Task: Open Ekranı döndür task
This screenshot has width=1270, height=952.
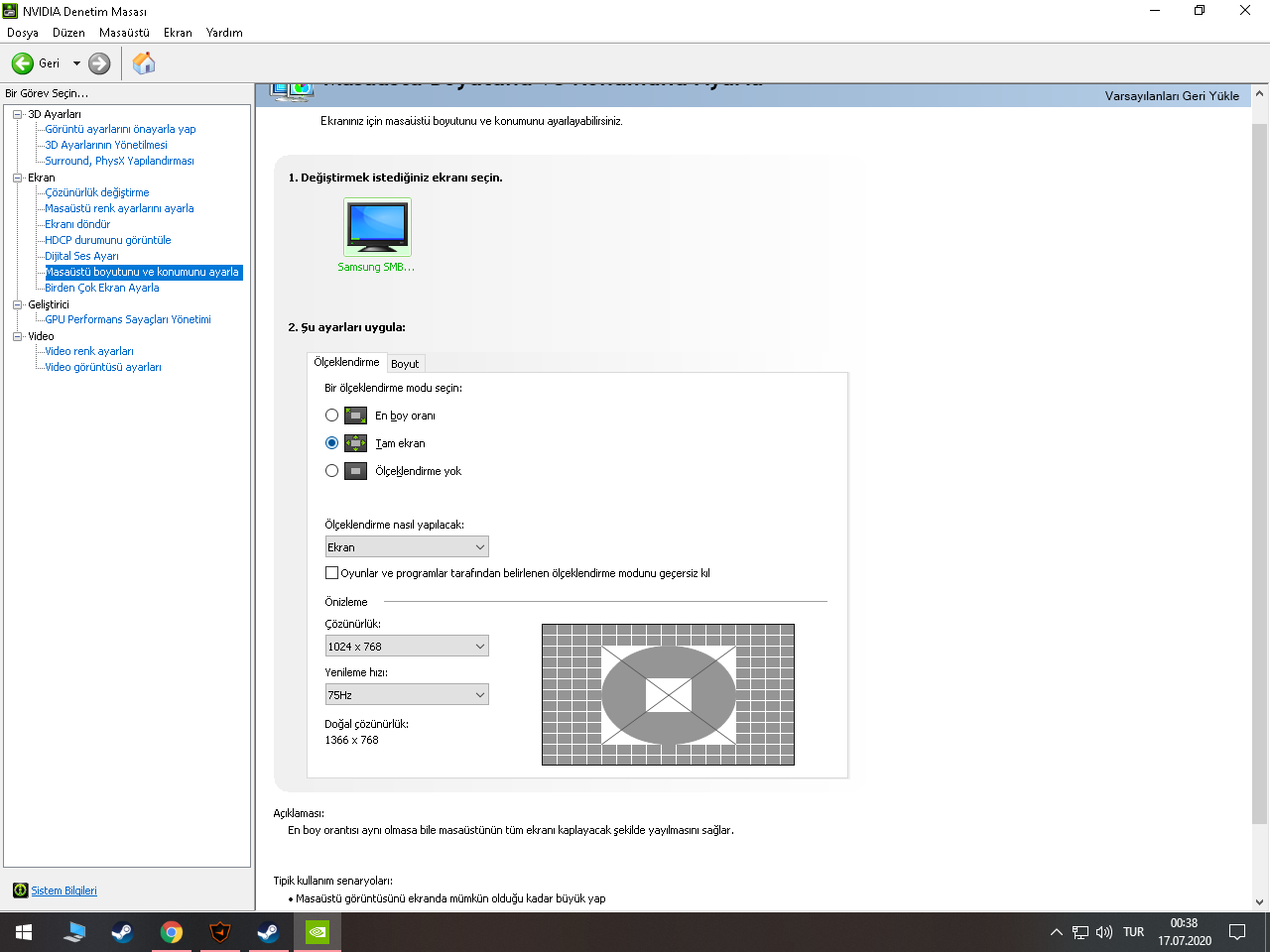Action: point(77,224)
